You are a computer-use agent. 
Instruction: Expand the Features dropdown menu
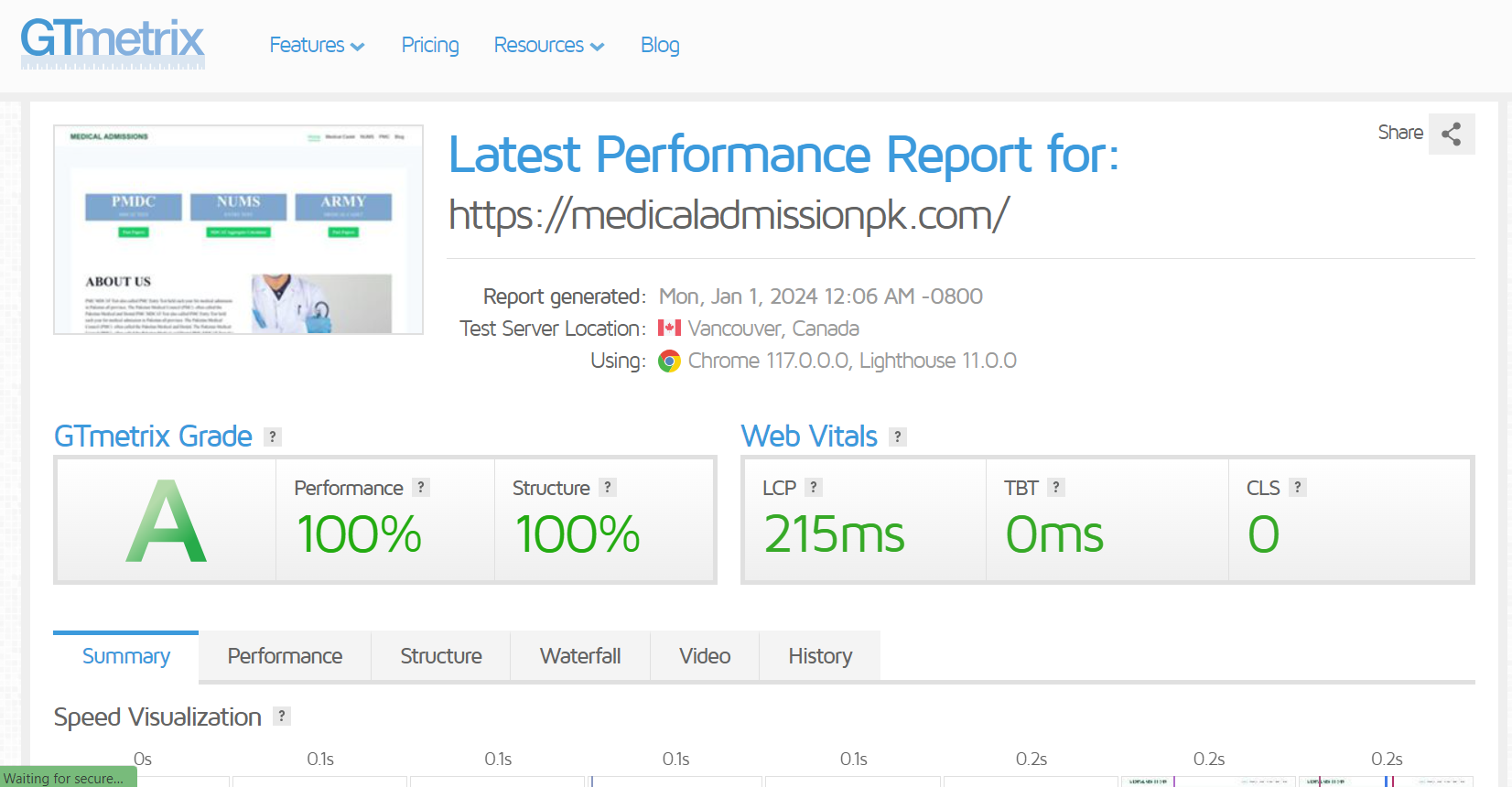pyautogui.click(x=317, y=46)
